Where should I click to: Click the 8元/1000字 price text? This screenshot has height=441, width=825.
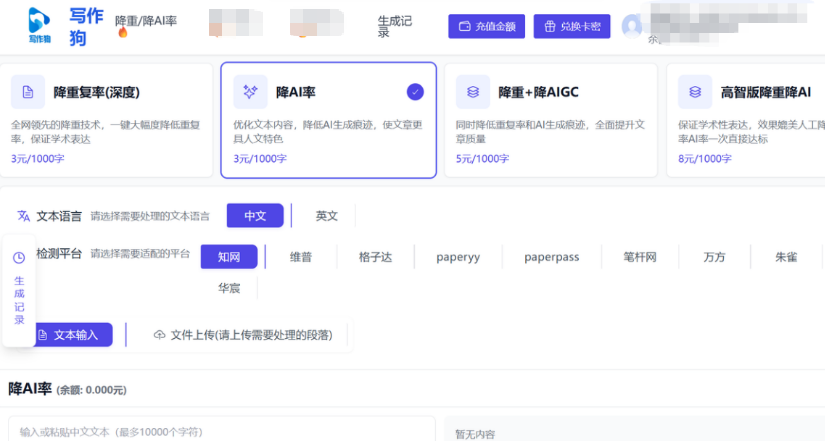pyautogui.click(x=705, y=158)
